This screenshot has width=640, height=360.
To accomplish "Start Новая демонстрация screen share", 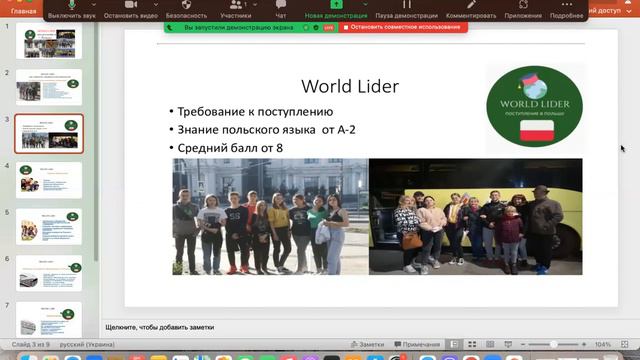I will [x=336, y=10].
